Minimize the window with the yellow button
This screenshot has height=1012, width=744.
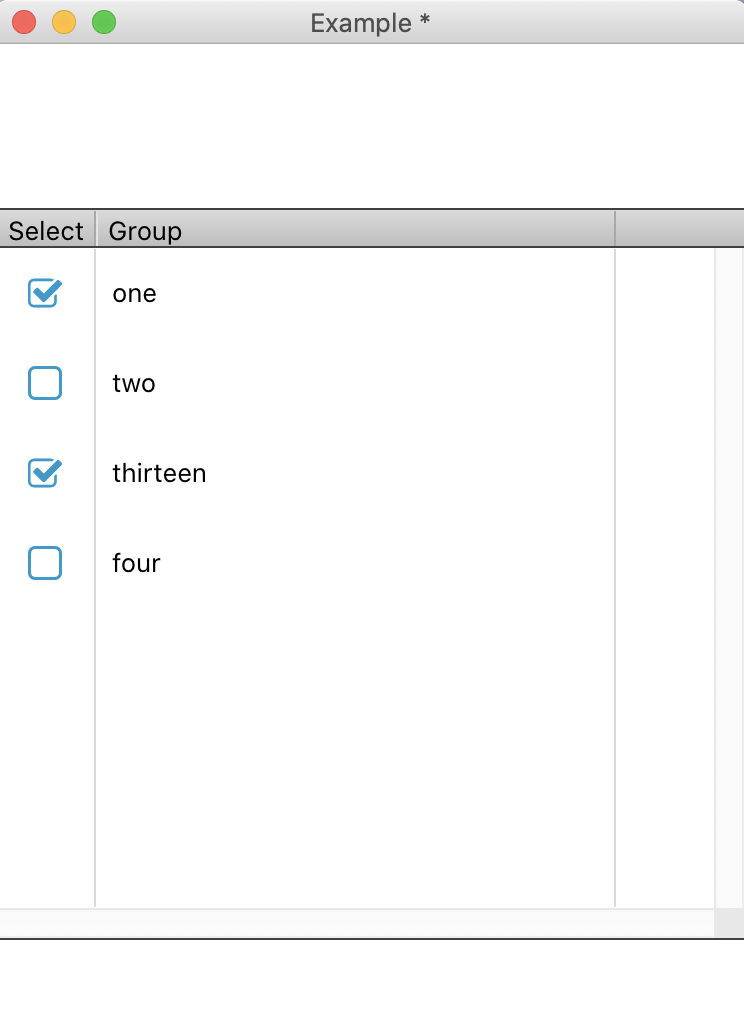click(64, 22)
